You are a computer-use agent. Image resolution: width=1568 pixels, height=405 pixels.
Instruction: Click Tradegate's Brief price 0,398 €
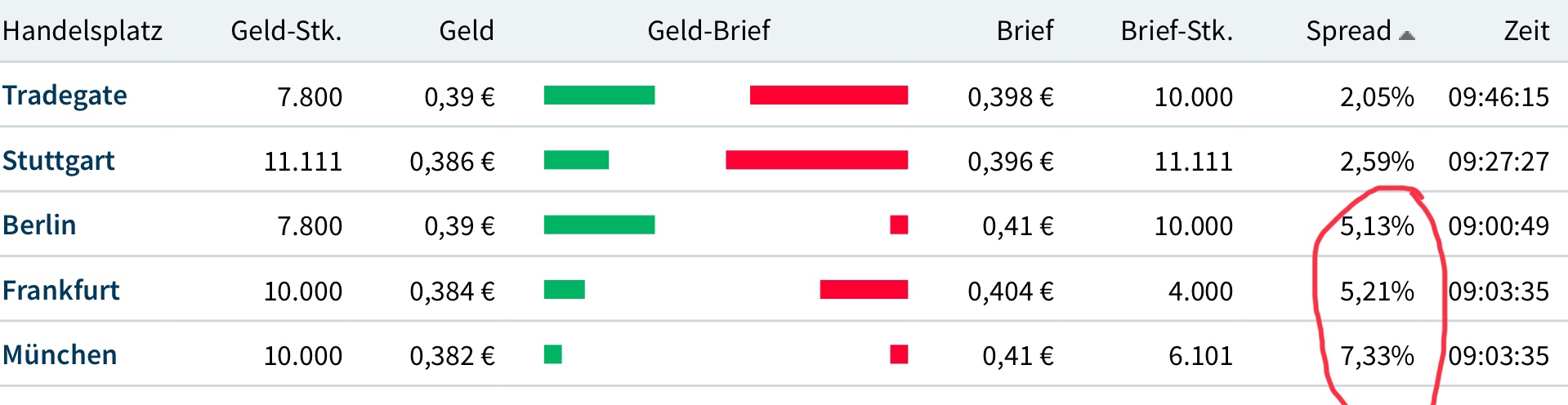[x=1010, y=97]
